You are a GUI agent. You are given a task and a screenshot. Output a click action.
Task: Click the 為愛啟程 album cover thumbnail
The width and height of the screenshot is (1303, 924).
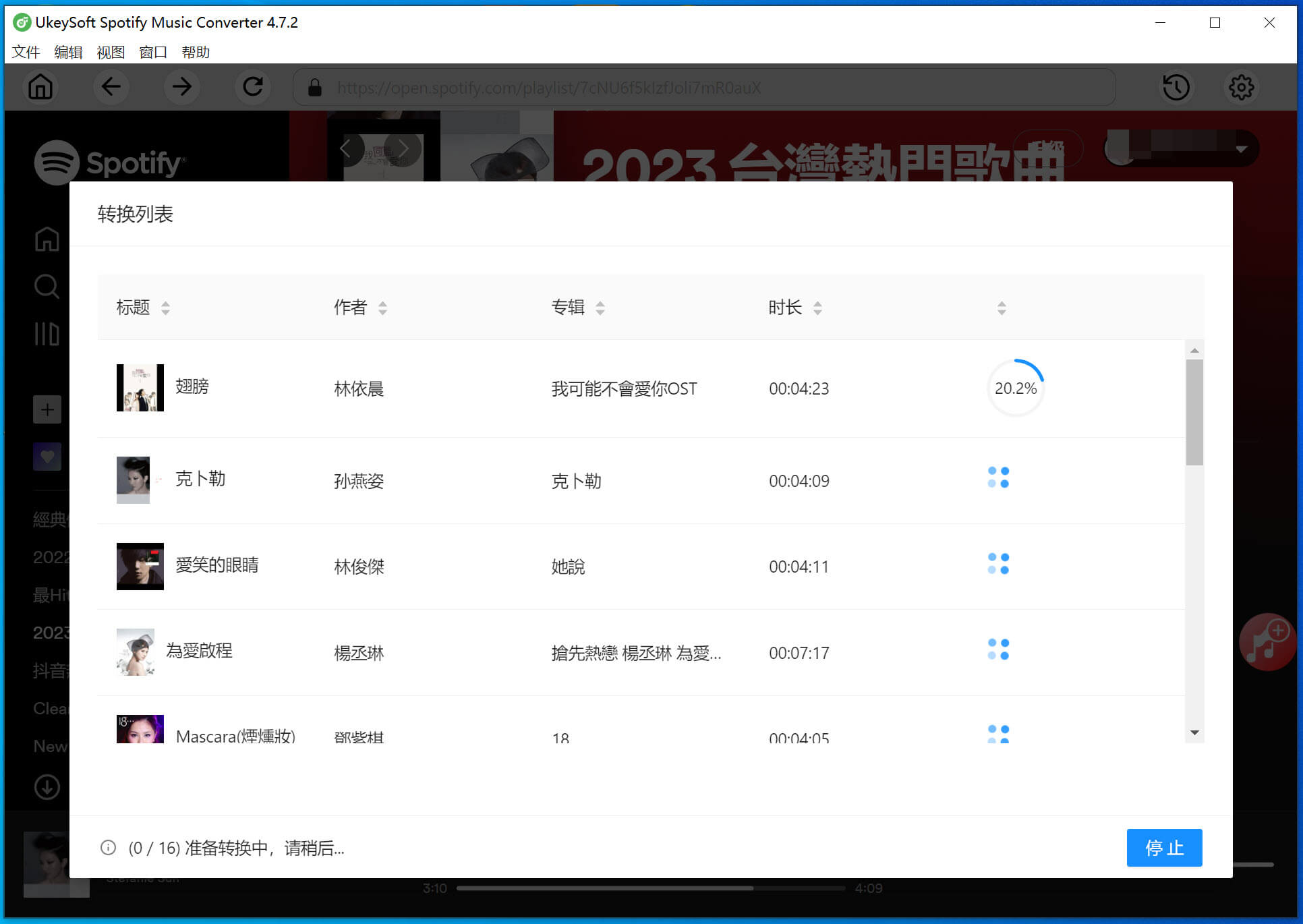click(x=136, y=652)
